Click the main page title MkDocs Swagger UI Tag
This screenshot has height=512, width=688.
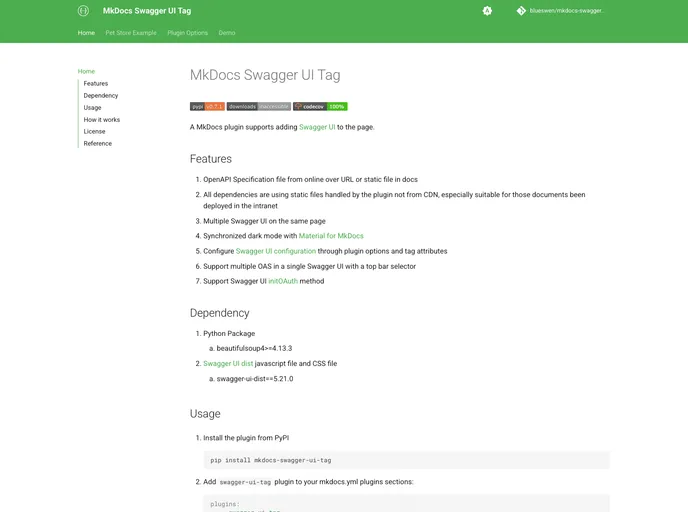point(265,75)
